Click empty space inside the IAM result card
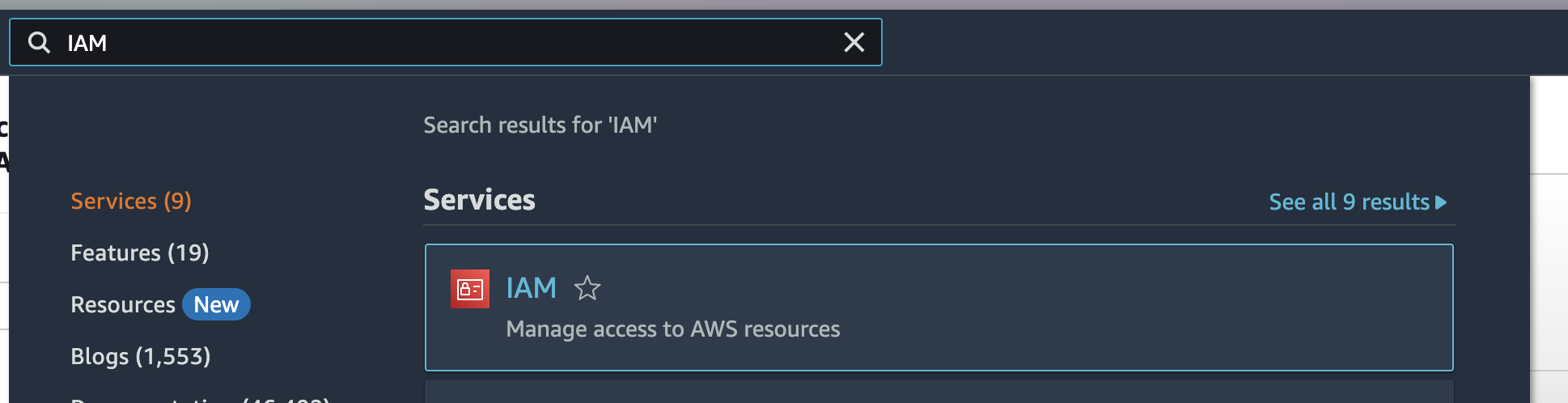1568x403 pixels. [x=1133, y=308]
